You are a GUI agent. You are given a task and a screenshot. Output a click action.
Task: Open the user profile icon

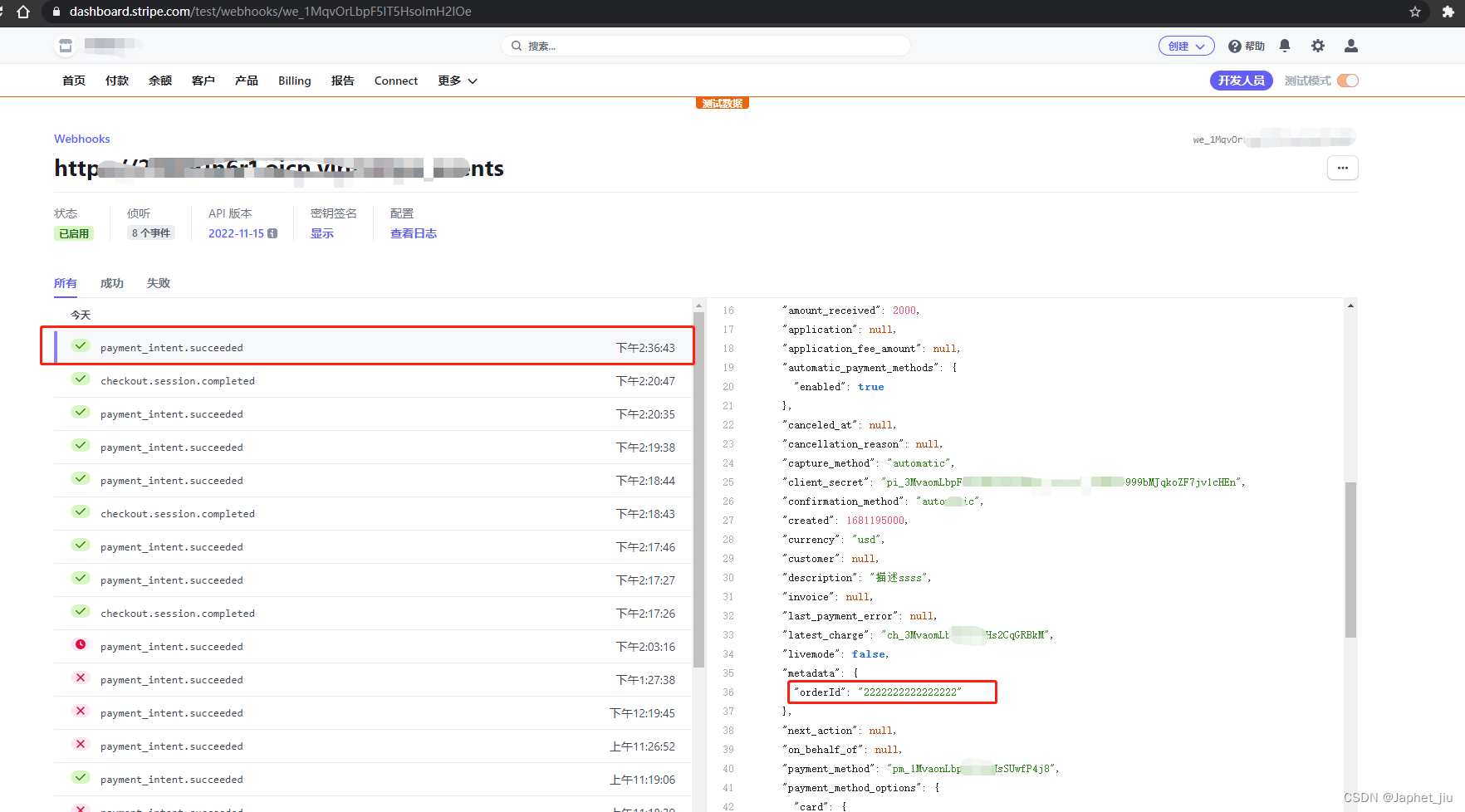[x=1351, y=46]
